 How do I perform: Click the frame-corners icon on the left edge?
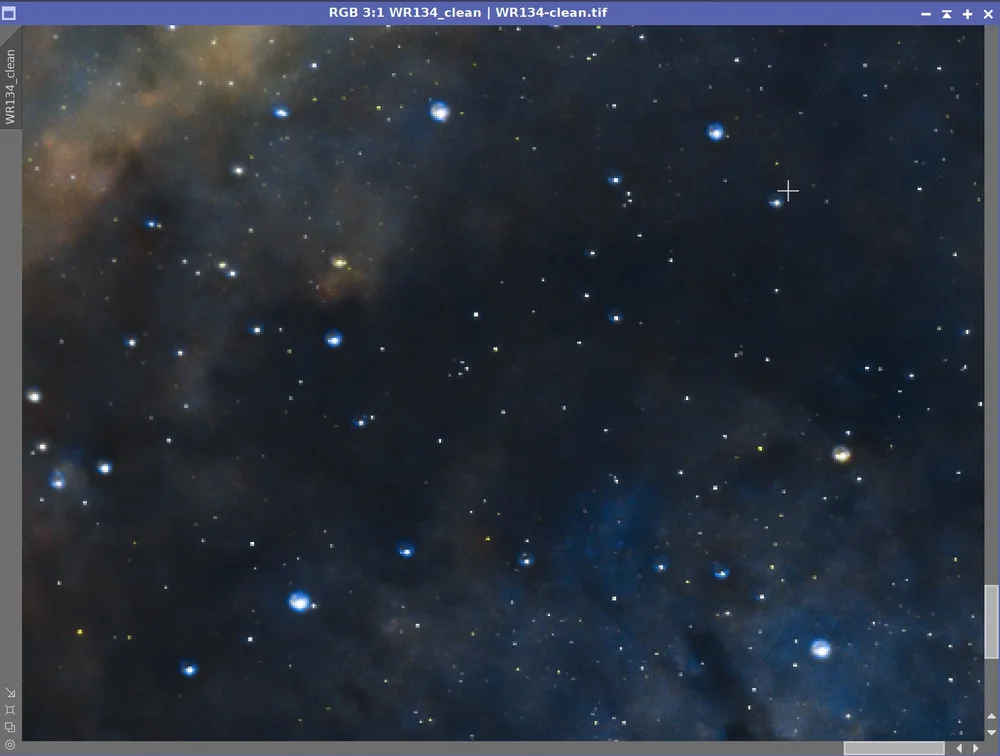pos(10,708)
